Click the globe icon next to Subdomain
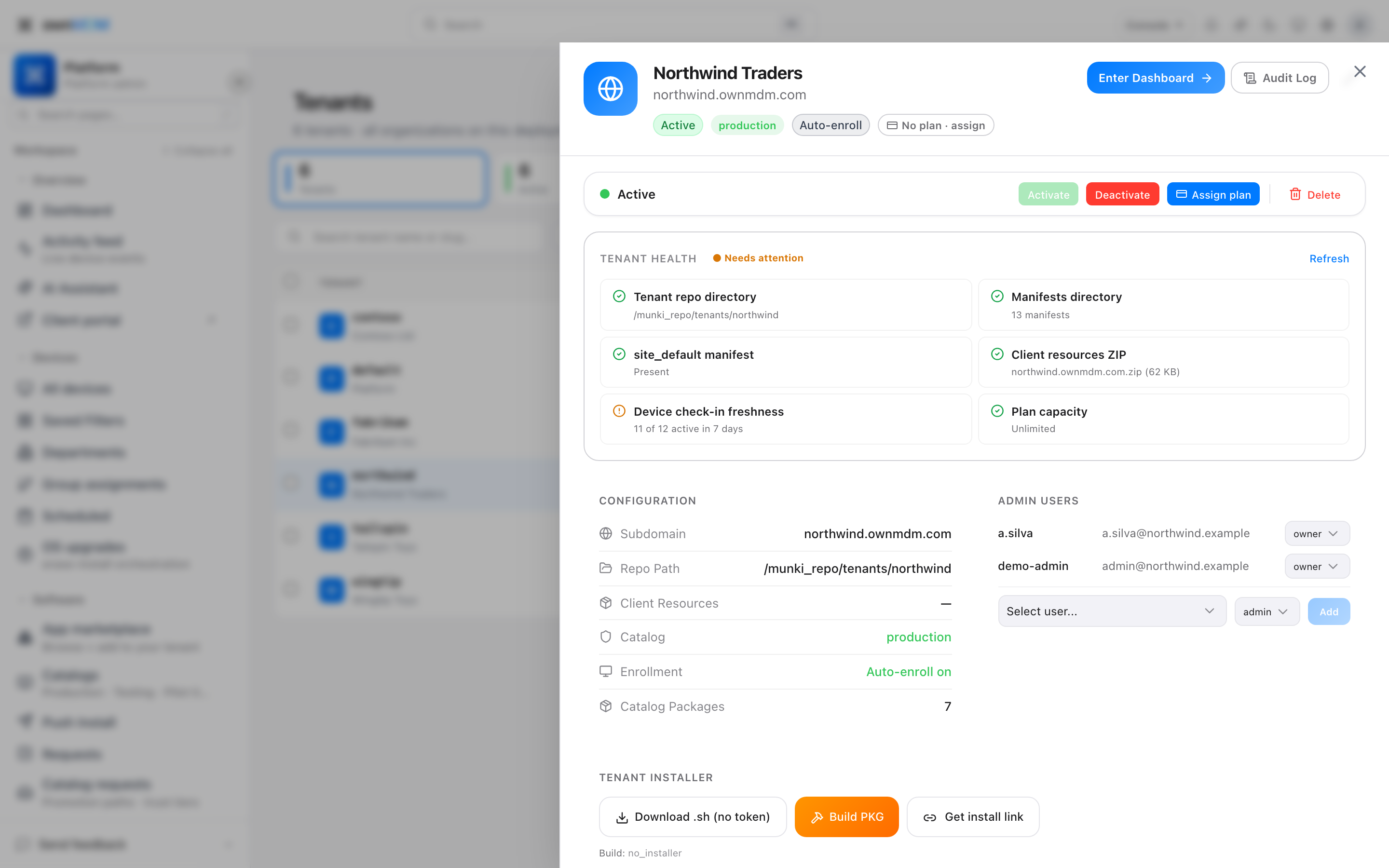Image resolution: width=1389 pixels, height=868 pixels. point(606,534)
